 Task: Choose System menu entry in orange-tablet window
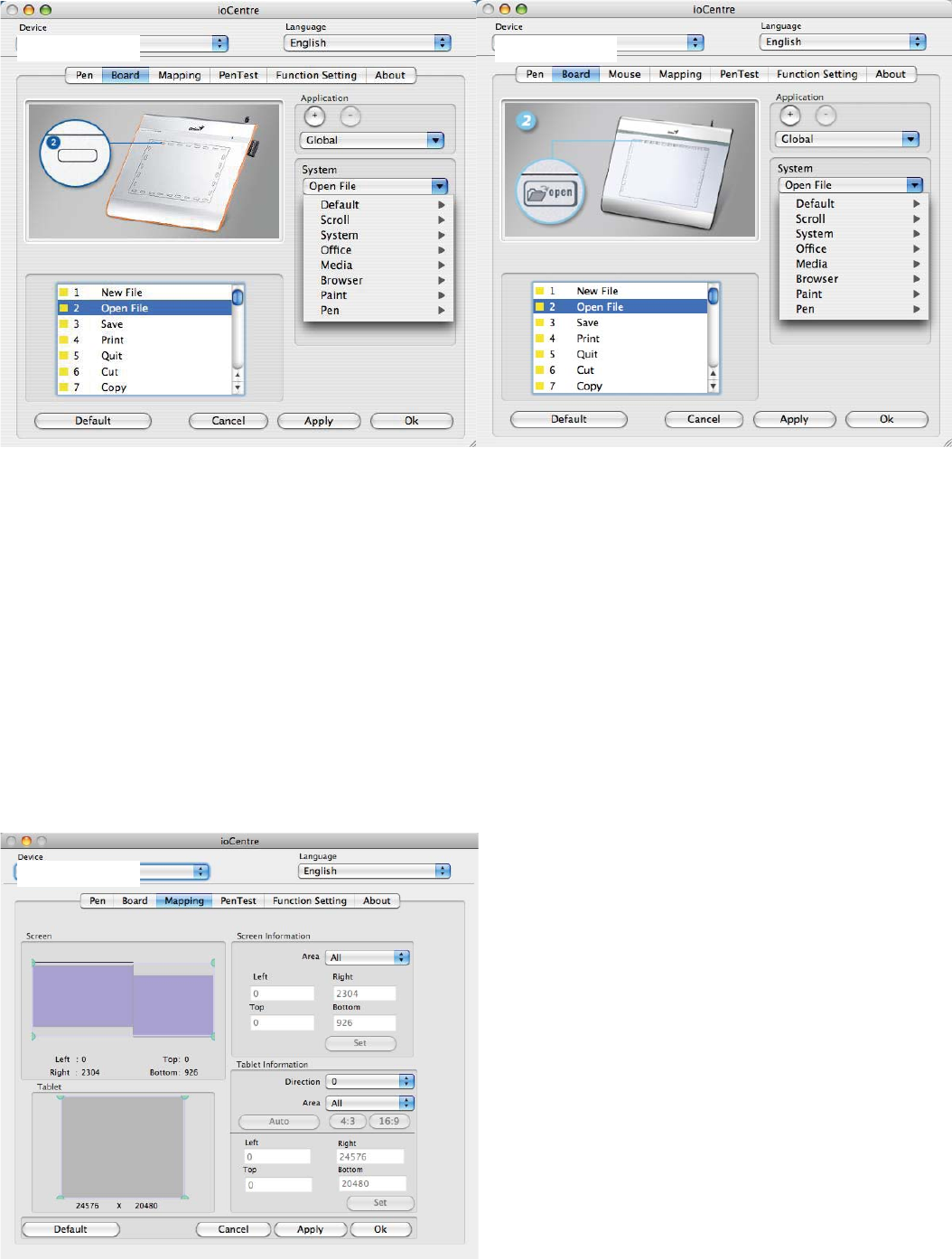[x=378, y=235]
